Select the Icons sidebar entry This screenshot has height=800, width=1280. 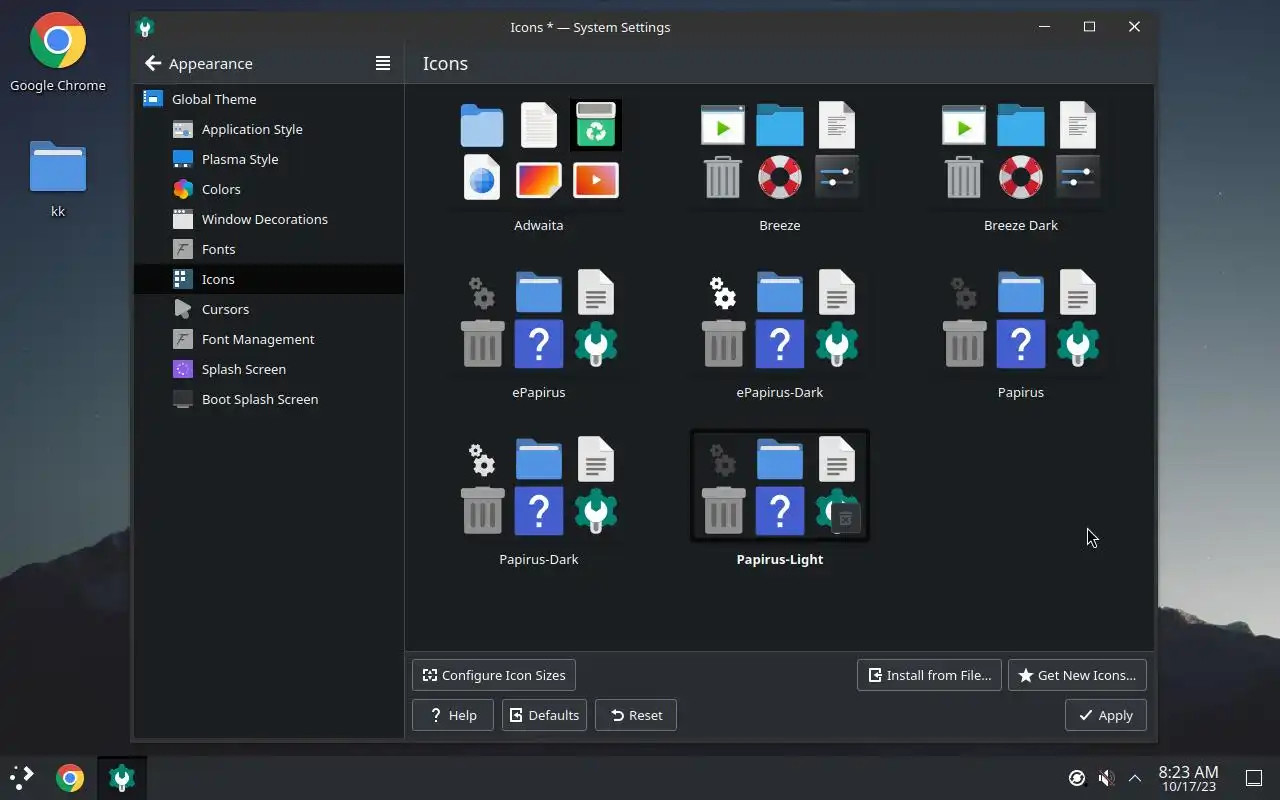269,279
